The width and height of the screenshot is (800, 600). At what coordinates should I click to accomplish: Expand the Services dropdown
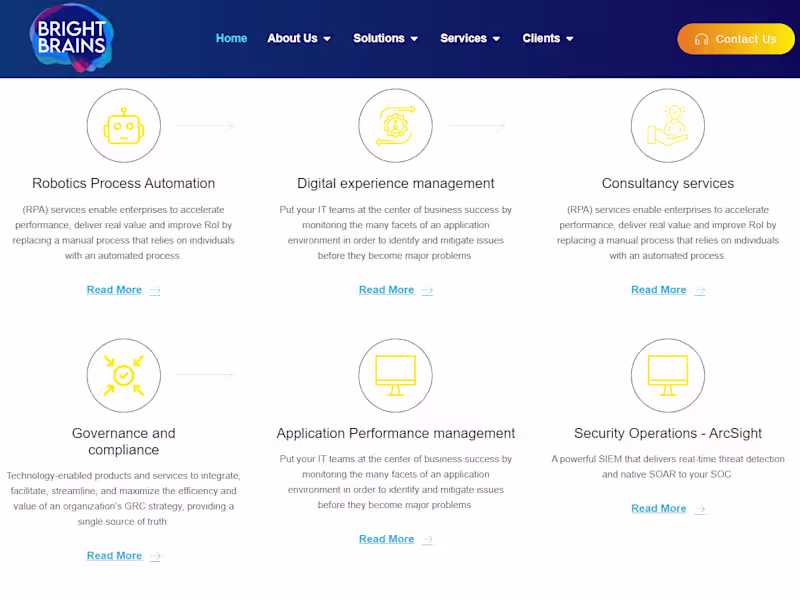click(x=470, y=38)
